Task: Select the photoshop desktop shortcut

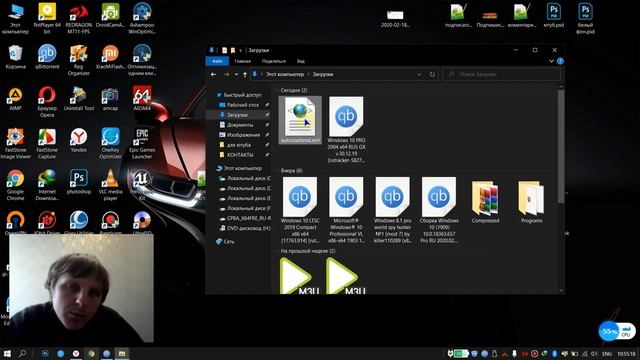Action: point(79,182)
